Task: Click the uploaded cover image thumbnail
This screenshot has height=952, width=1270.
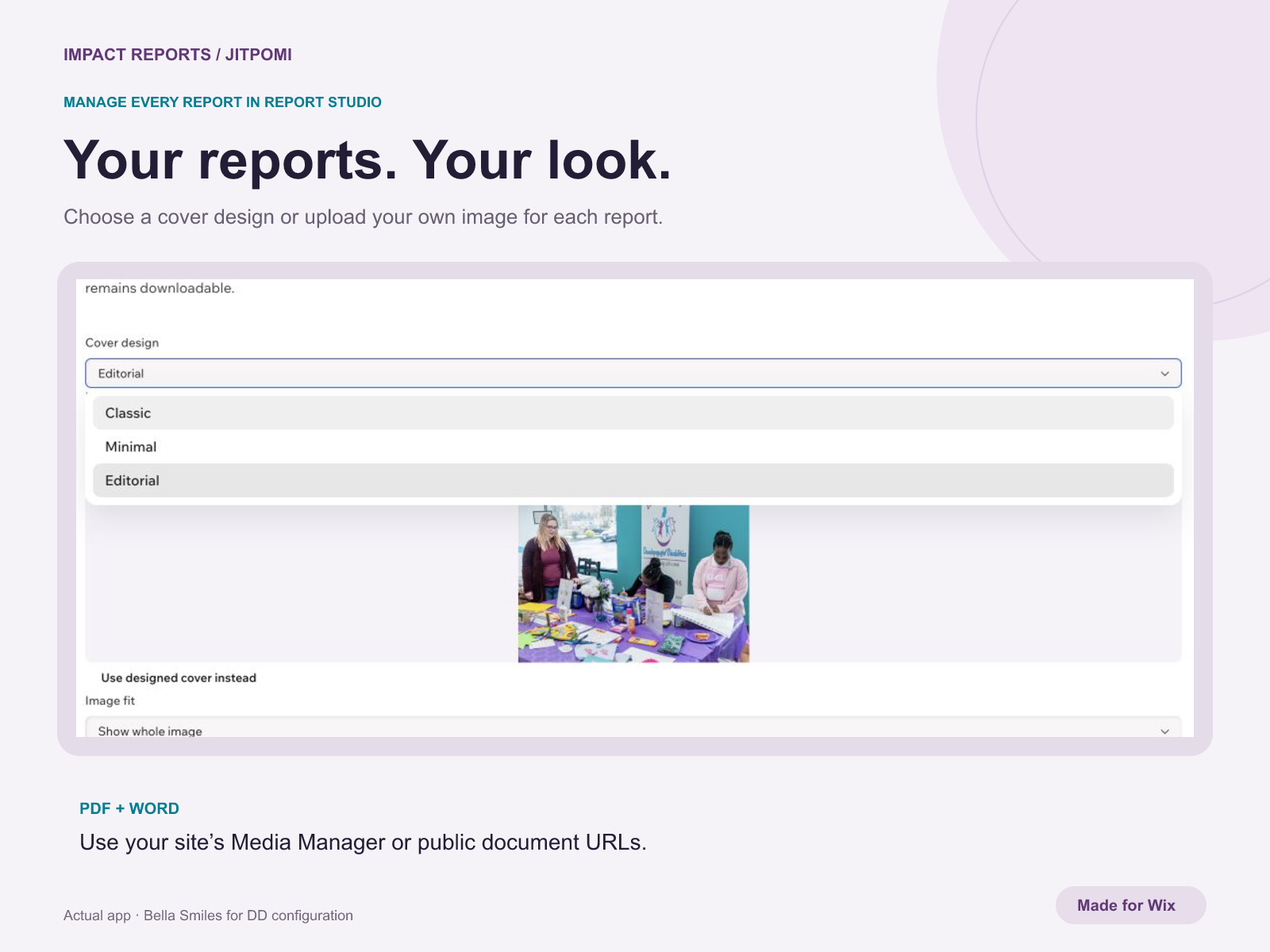Action: coord(633,584)
